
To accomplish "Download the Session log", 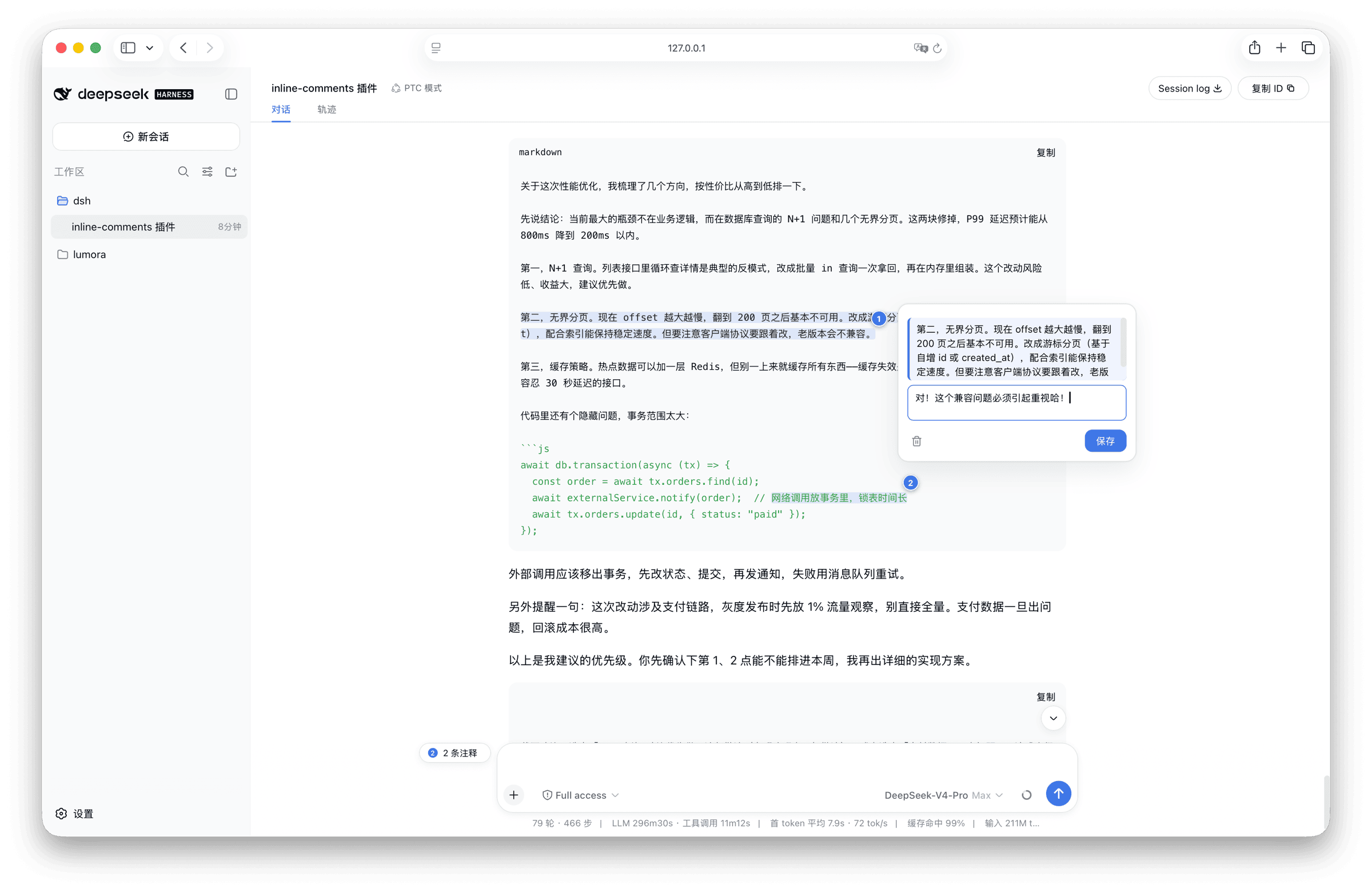I will click(1190, 88).
